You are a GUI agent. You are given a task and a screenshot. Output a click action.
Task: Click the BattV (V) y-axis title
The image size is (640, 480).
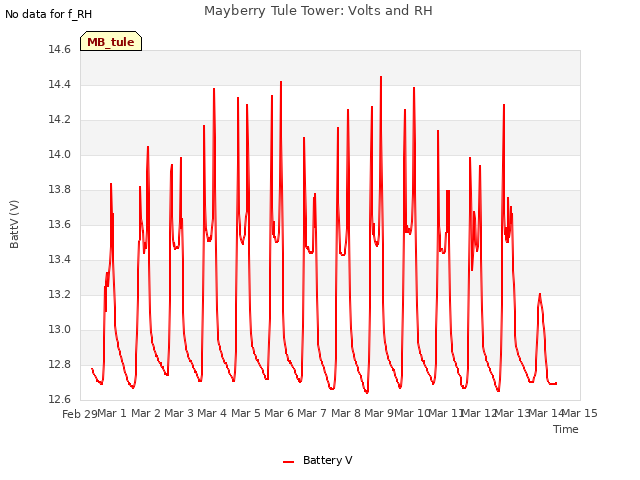coord(14,224)
